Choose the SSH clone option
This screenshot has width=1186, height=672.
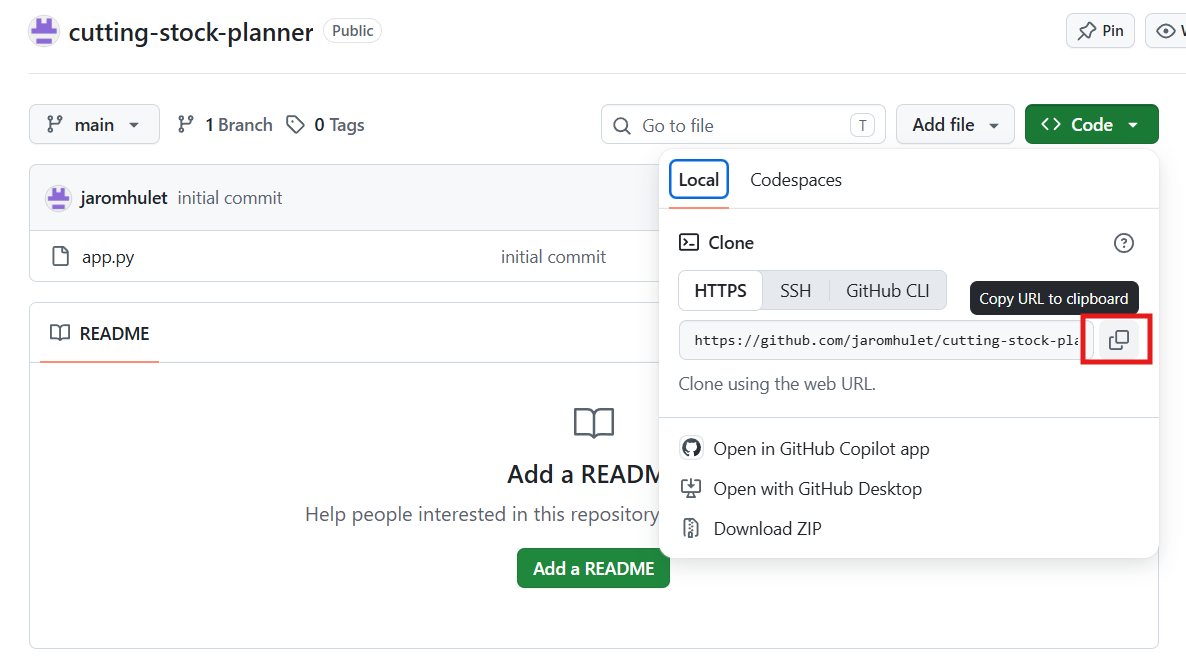(796, 291)
